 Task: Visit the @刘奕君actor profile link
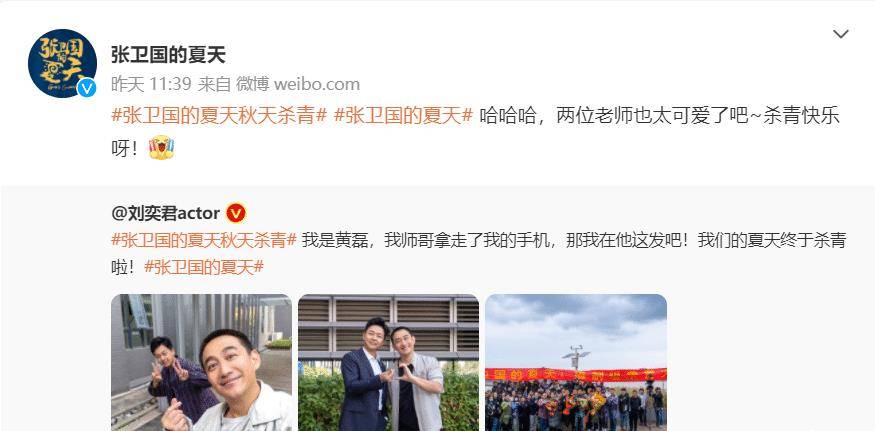[166, 213]
